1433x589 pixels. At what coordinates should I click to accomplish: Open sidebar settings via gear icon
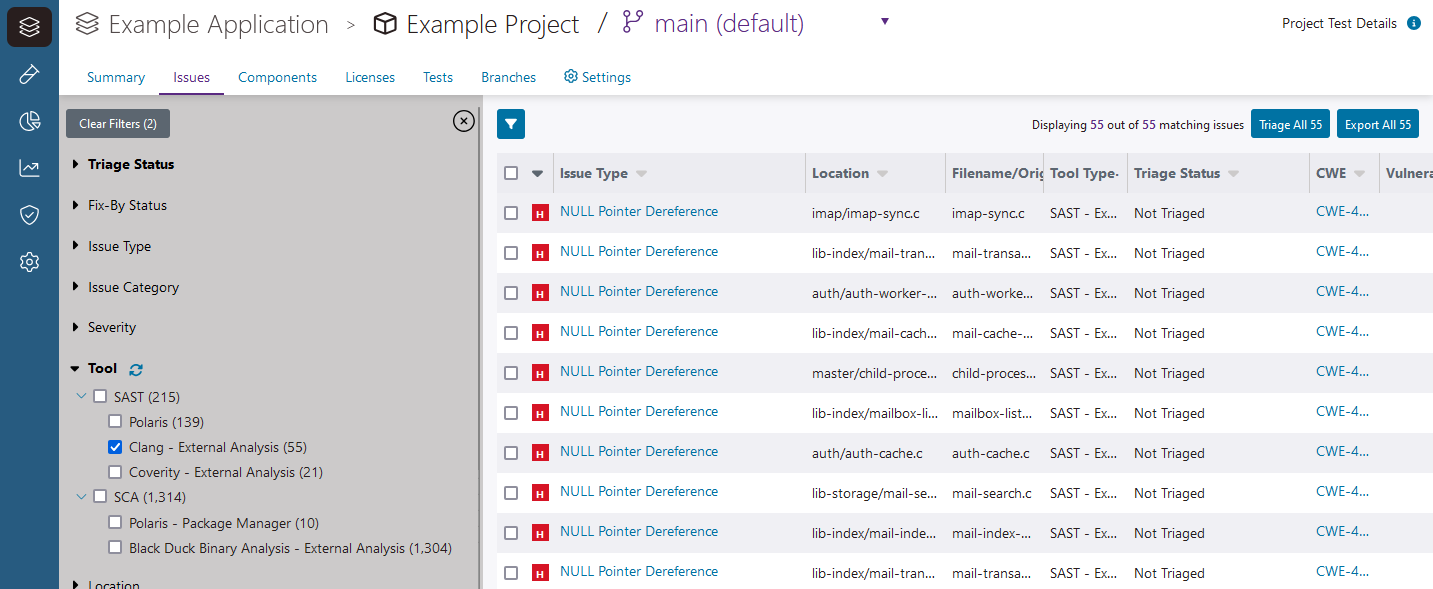click(x=28, y=261)
